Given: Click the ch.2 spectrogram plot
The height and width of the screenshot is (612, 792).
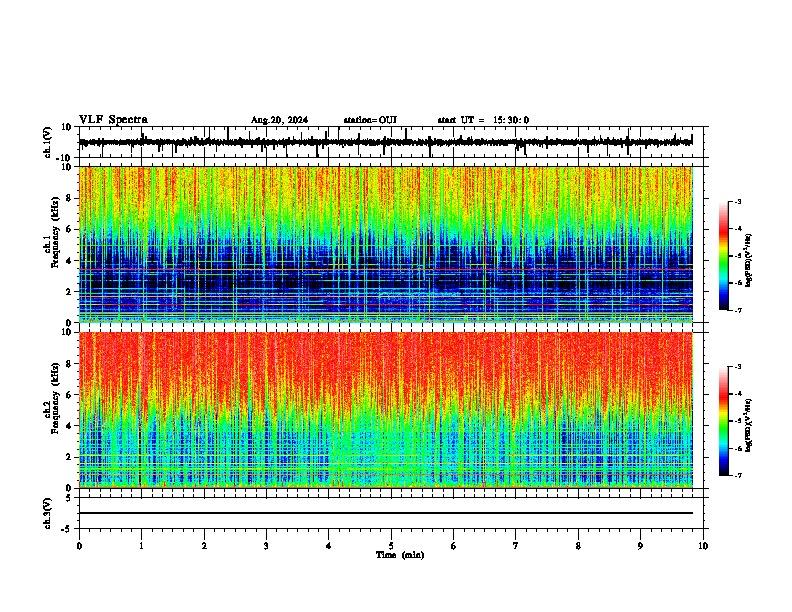Looking at the screenshot, I should [x=386, y=410].
